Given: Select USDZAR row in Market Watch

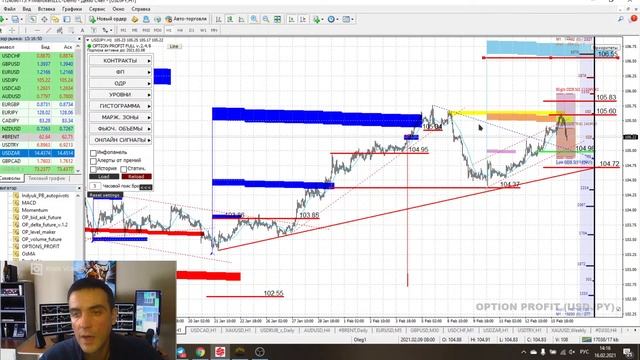Looking at the screenshot, I should coord(38,153).
